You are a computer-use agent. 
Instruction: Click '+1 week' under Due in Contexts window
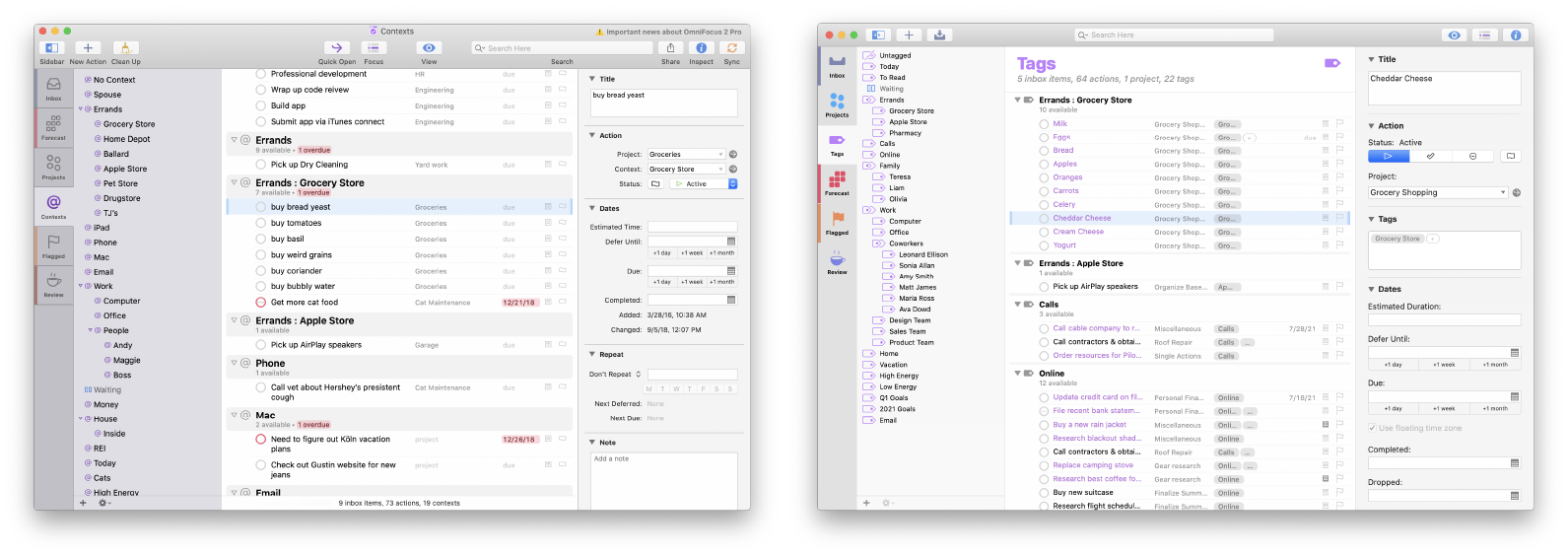[x=692, y=282]
